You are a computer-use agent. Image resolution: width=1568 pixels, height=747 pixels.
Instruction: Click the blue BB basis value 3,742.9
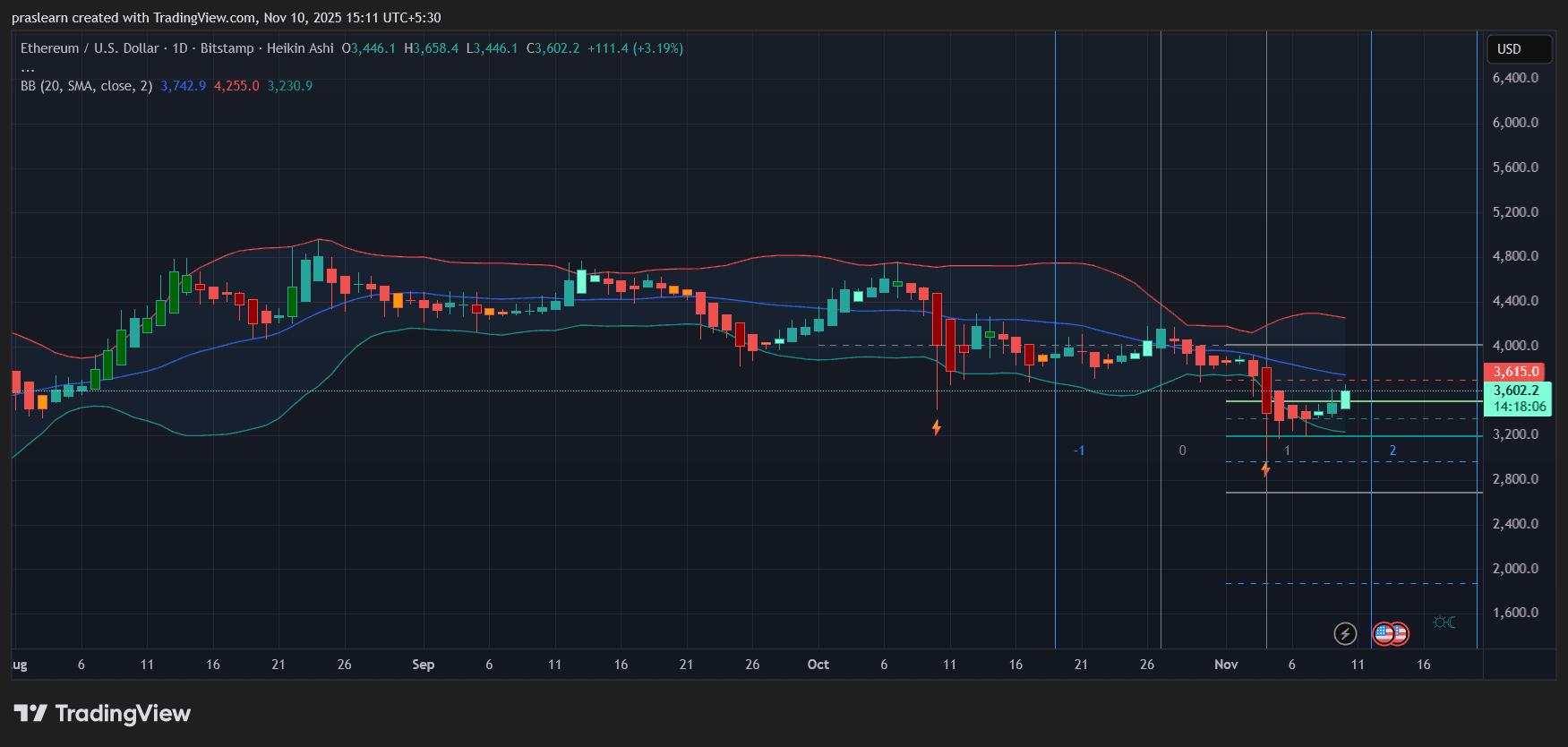click(183, 86)
